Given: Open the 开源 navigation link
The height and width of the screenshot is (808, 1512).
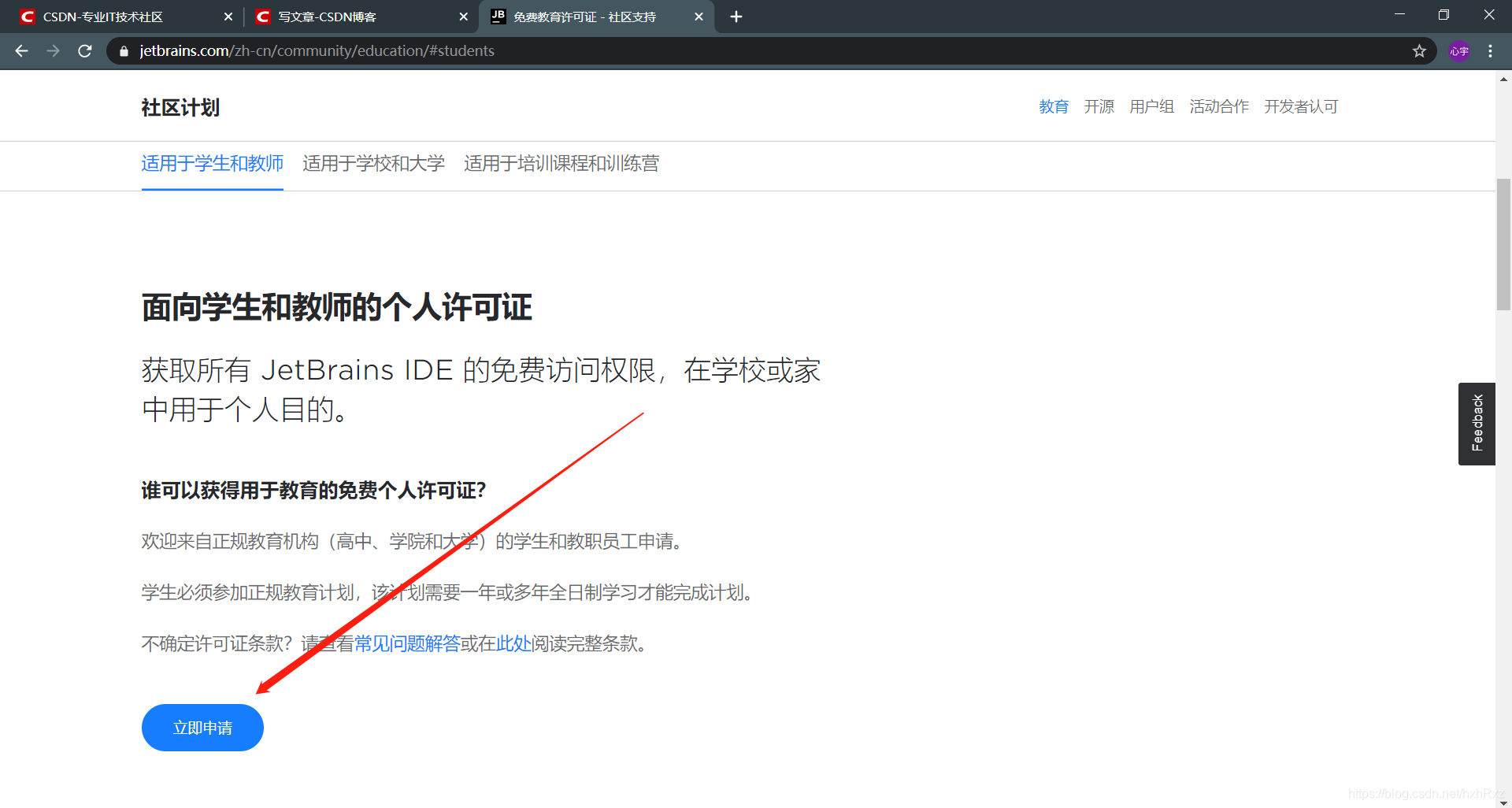Looking at the screenshot, I should pyautogui.click(x=1099, y=106).
